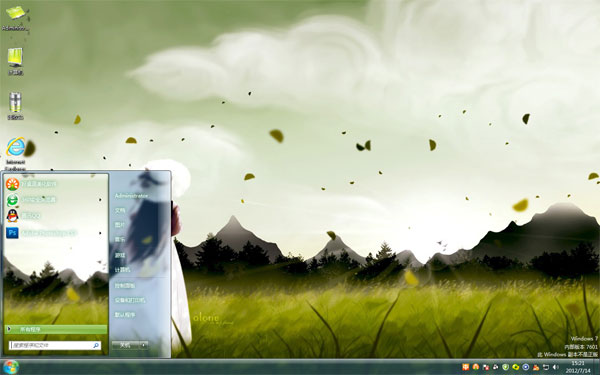
Task: Open 设备和打印机 (Devices and Printers)
Action: 130,300
